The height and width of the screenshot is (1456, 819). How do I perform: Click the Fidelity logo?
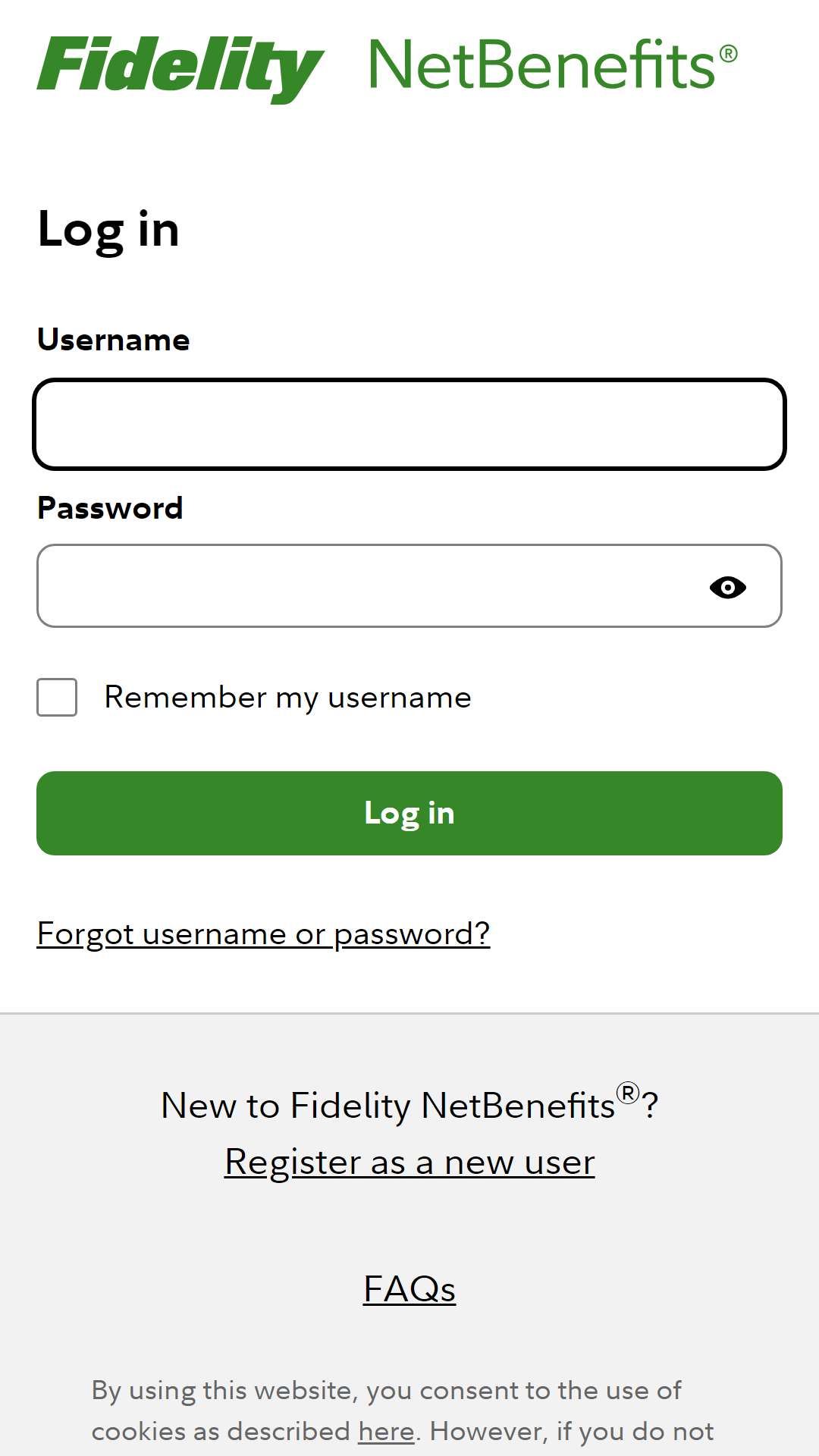click(180, 69)
